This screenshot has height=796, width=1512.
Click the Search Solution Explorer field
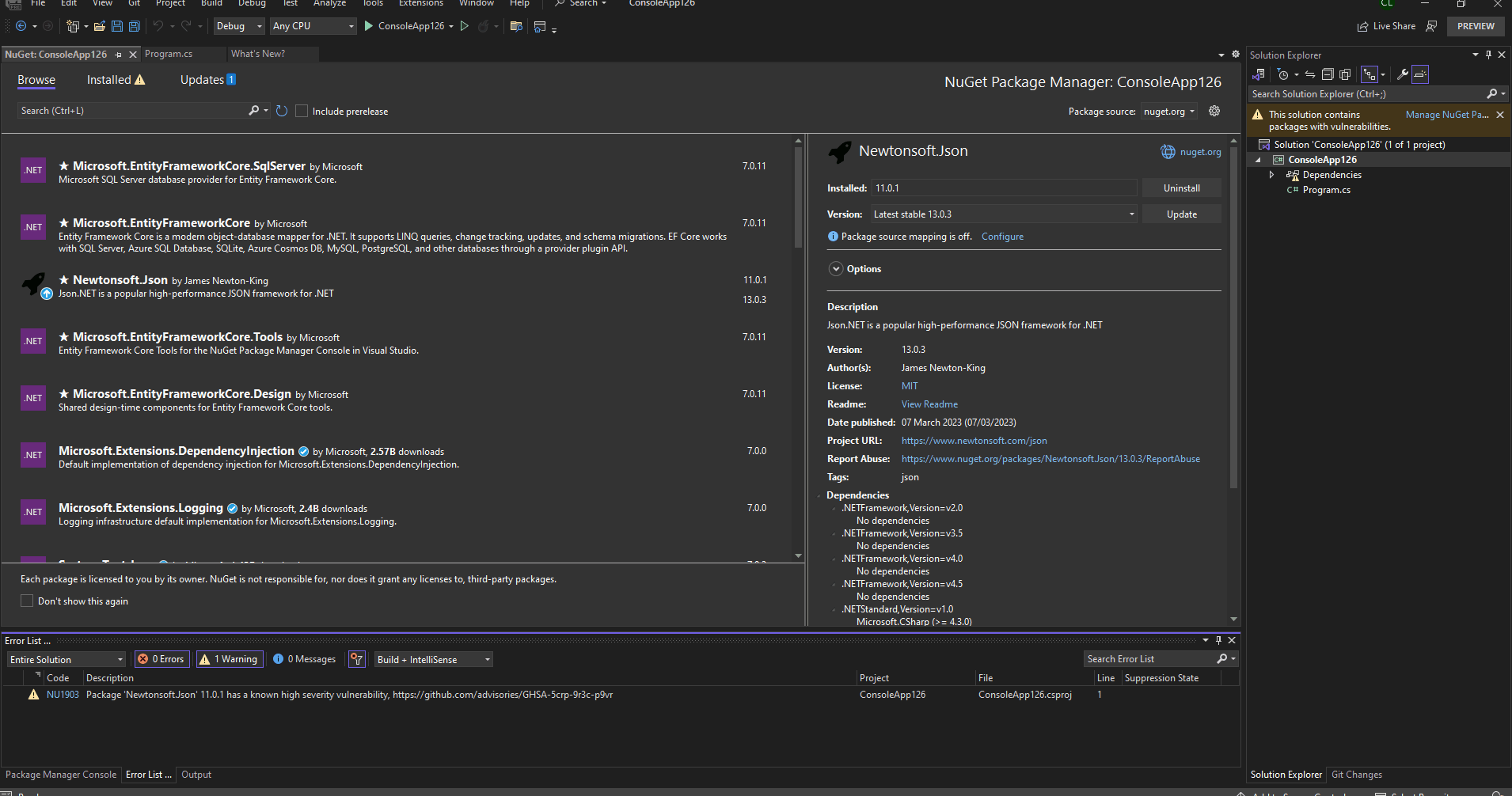tap(1366, 94)
